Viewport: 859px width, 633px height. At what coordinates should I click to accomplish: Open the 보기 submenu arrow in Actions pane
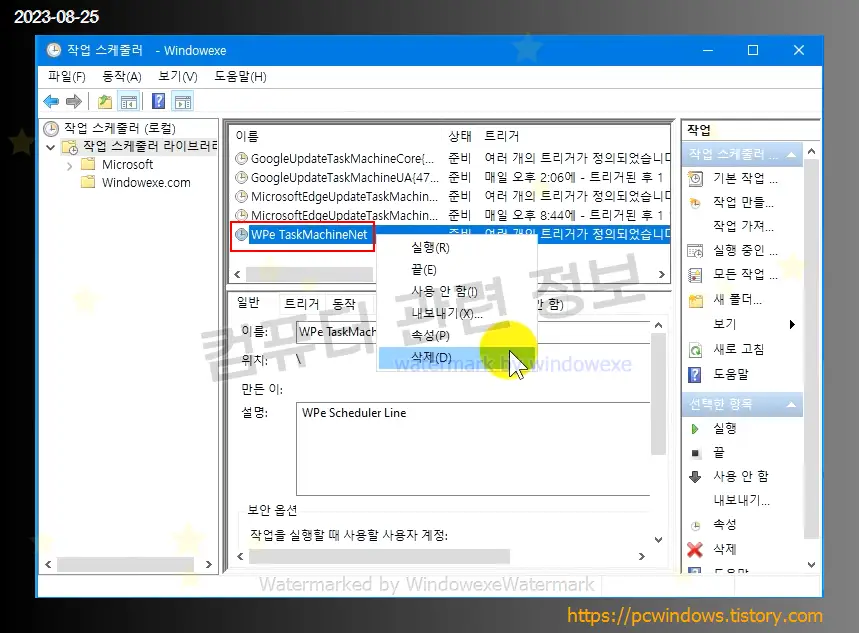[792, 324]
